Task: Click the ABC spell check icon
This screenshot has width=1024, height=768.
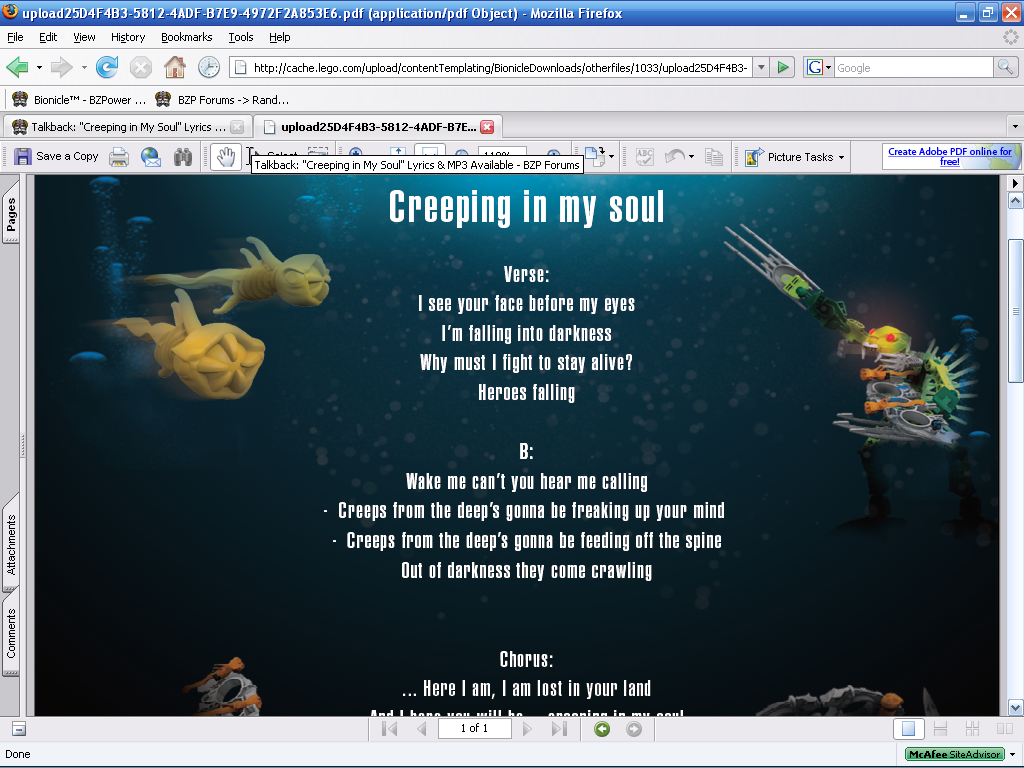Action: click(645, 157)
